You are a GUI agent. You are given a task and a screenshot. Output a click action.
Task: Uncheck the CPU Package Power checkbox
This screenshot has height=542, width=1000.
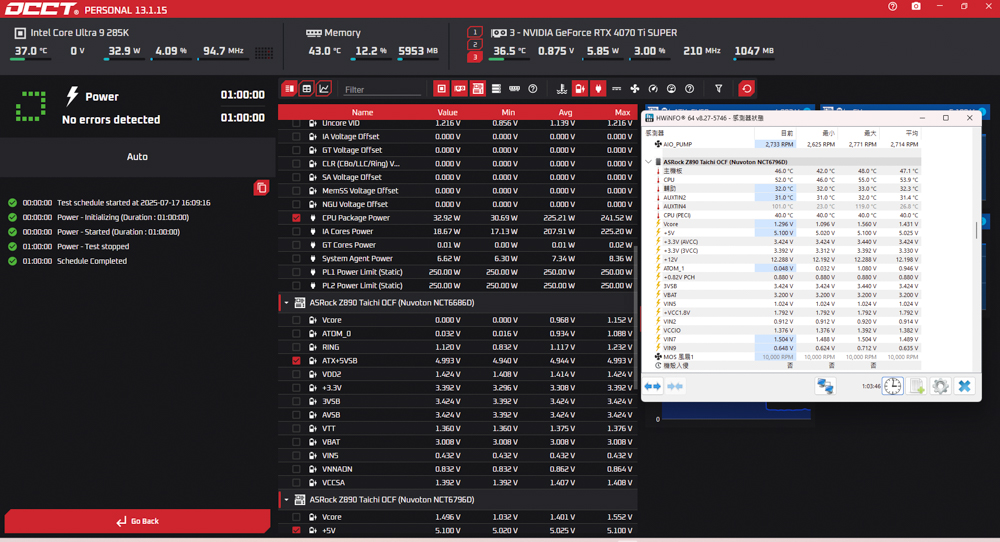296,218
